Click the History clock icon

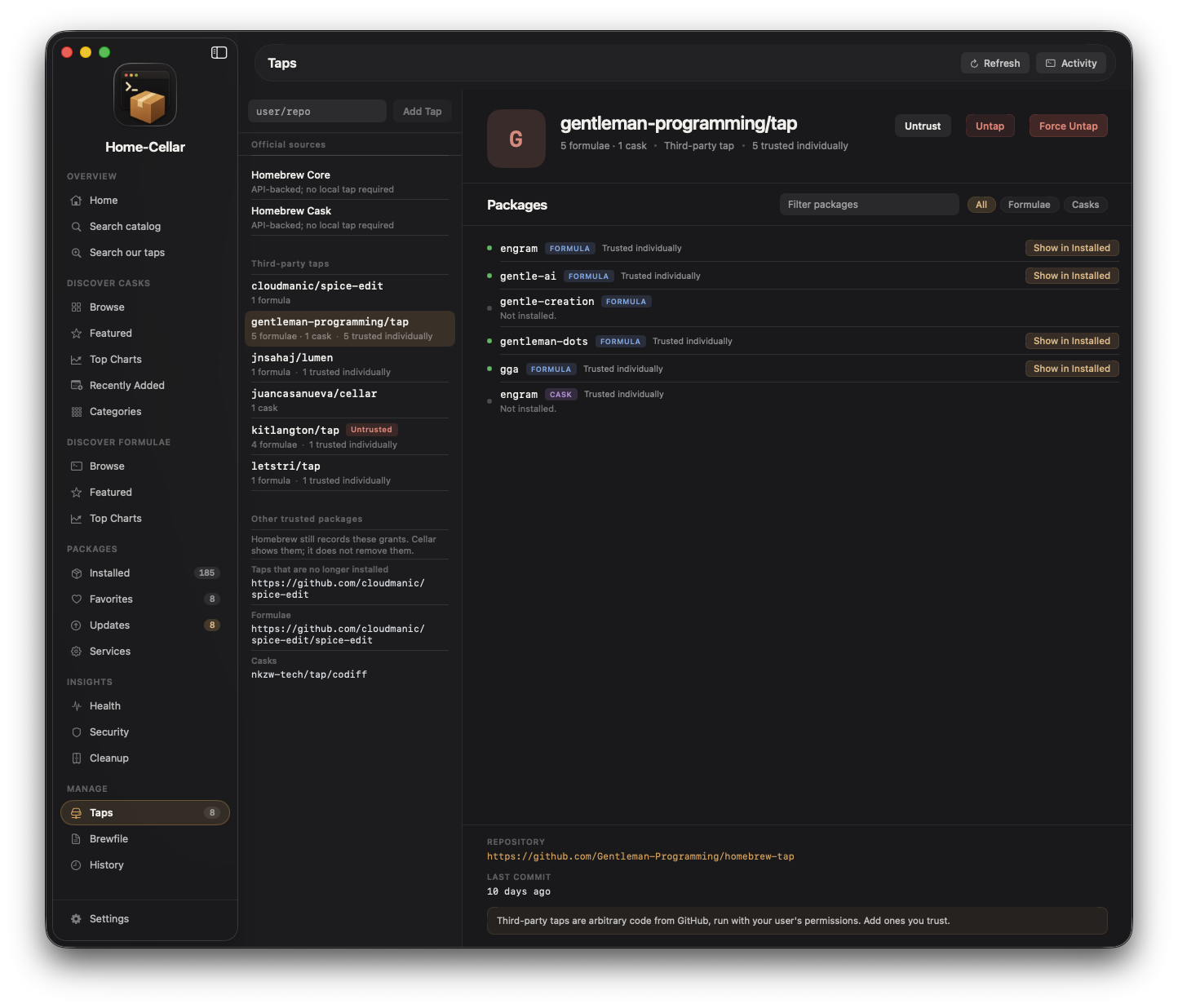(76, 865)
